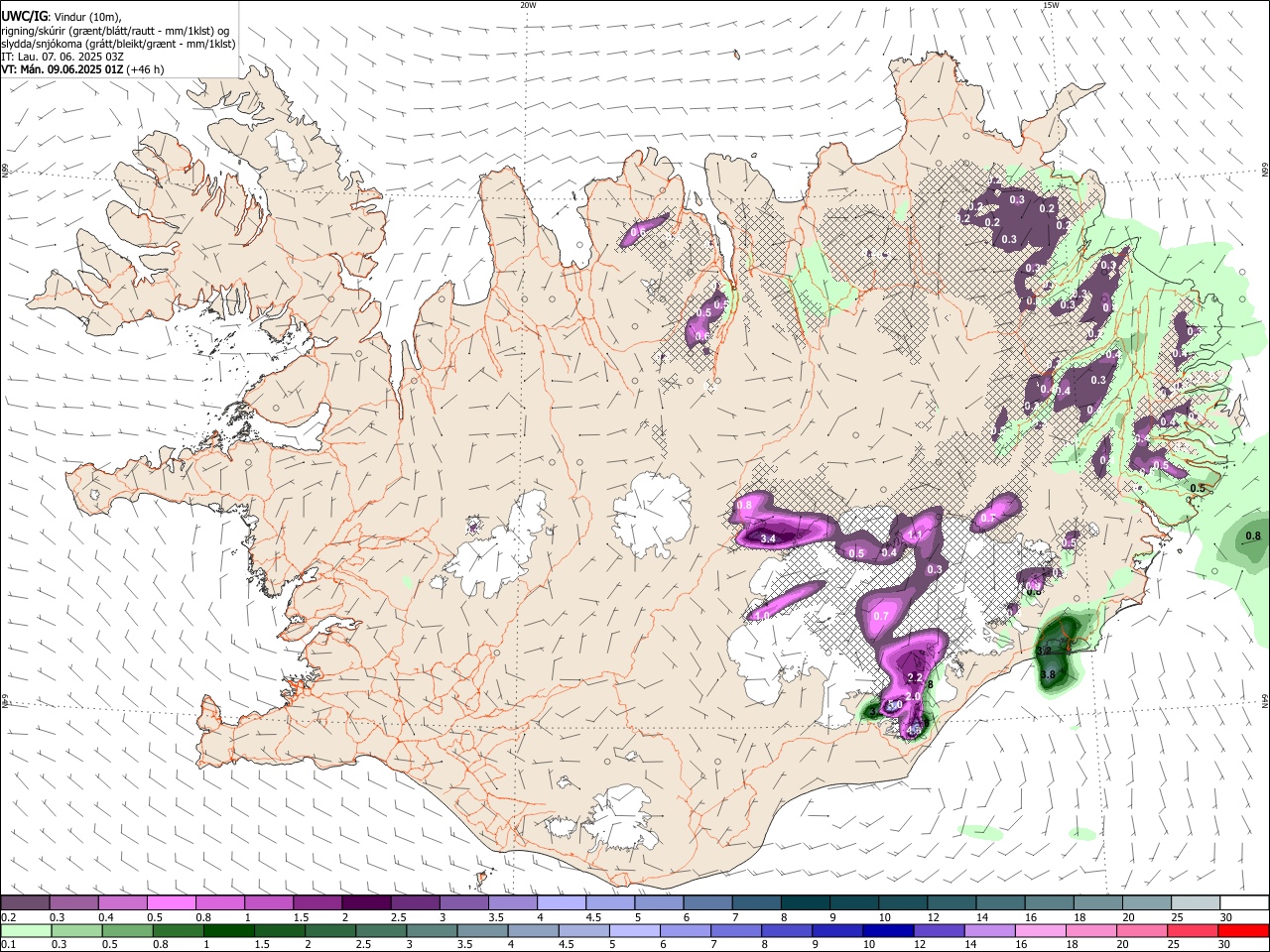Screen dimensions: 1270x952
Task: Click the 'UWC/IG: Vindur (10m)' title text
Action: pyautogui.click(x=61, y=17)
